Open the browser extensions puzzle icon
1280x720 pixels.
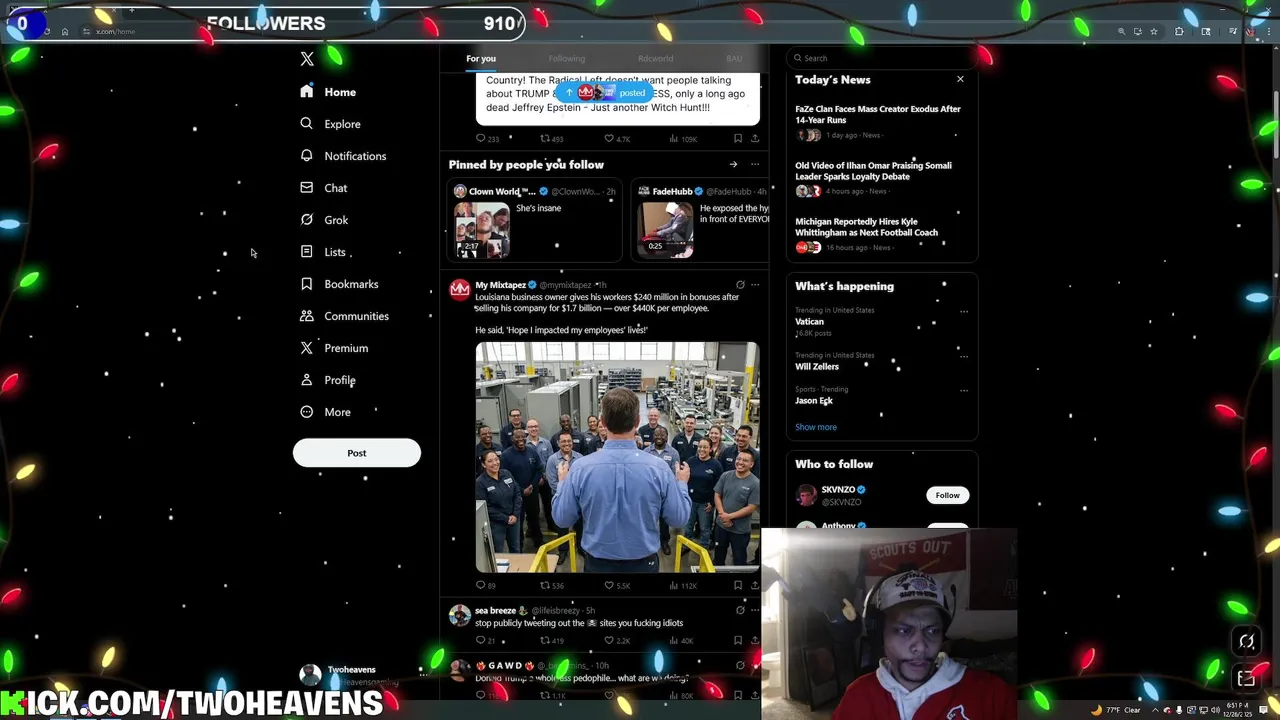(x=1179, y=32)
